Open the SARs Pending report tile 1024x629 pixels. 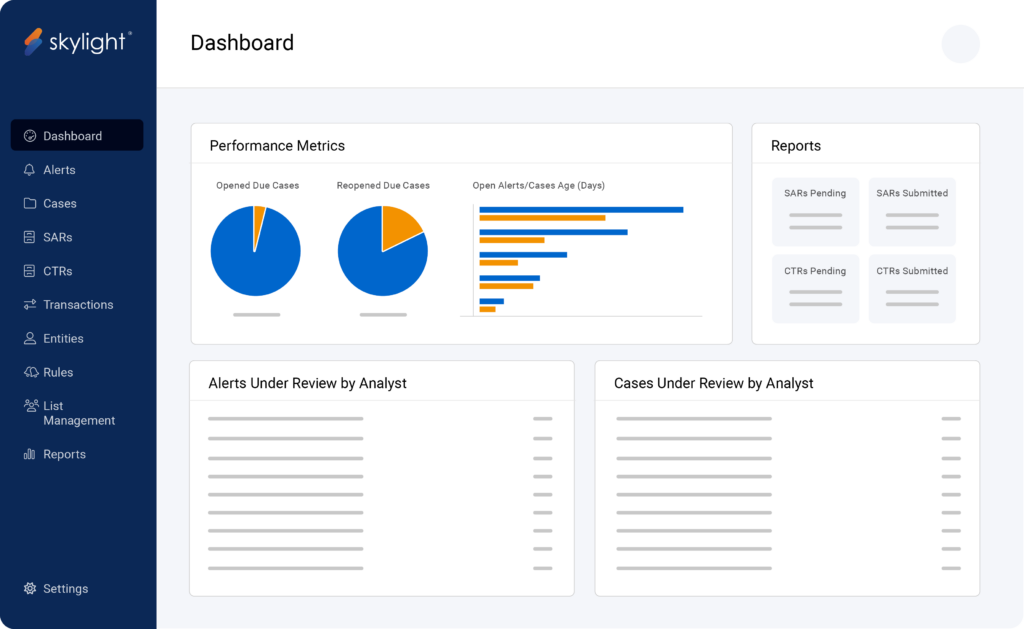pos(815,211)
